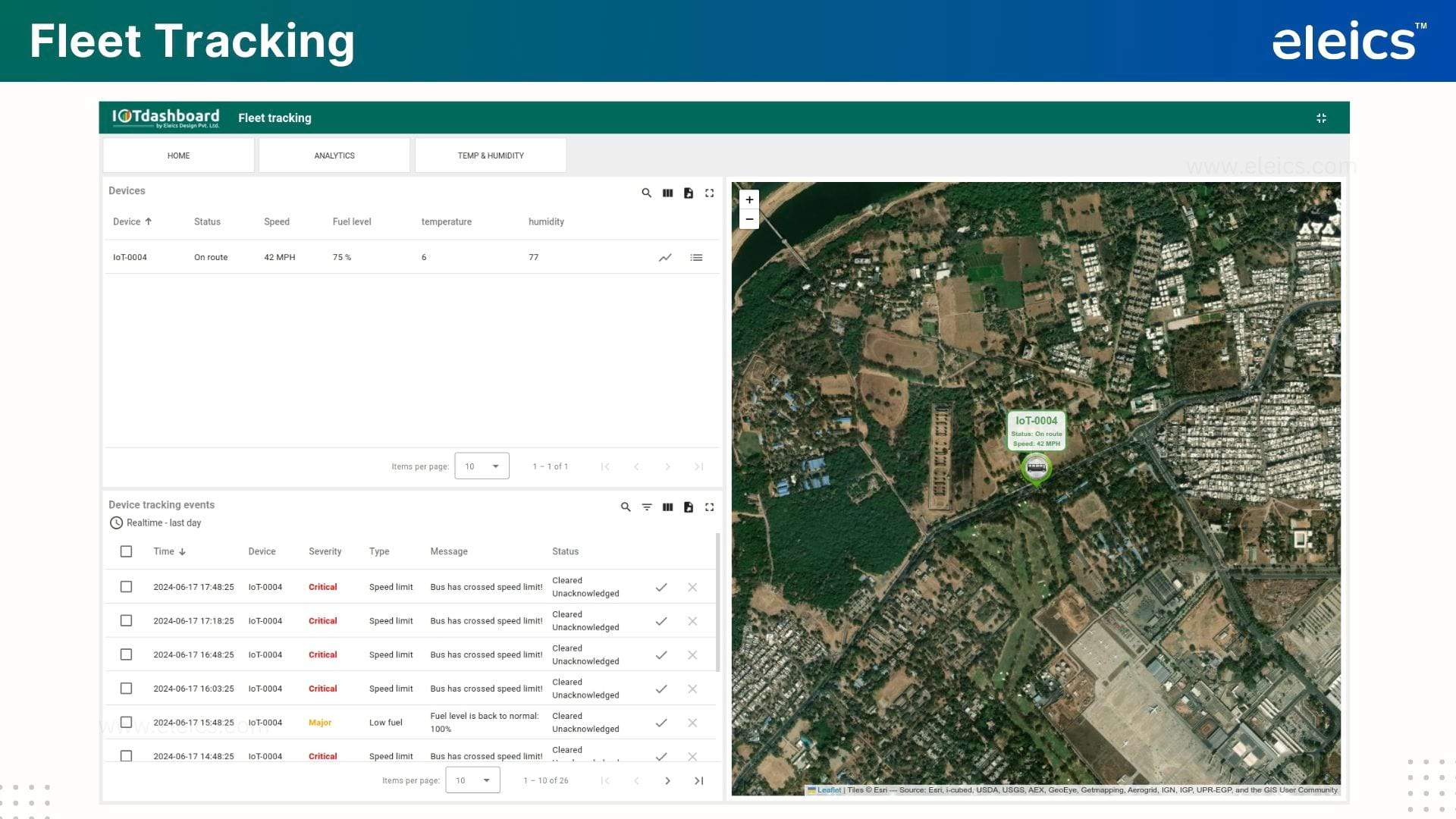Clear the 17:48:25 speed limit alarm
The image size is (1456, 819).
(692, 588)
